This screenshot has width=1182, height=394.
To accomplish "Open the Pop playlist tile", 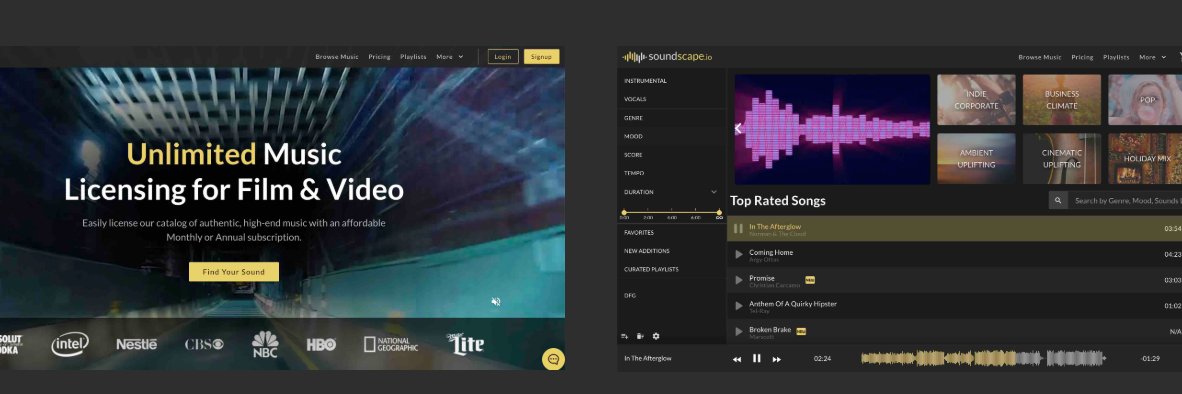I will coord(1145,99).
